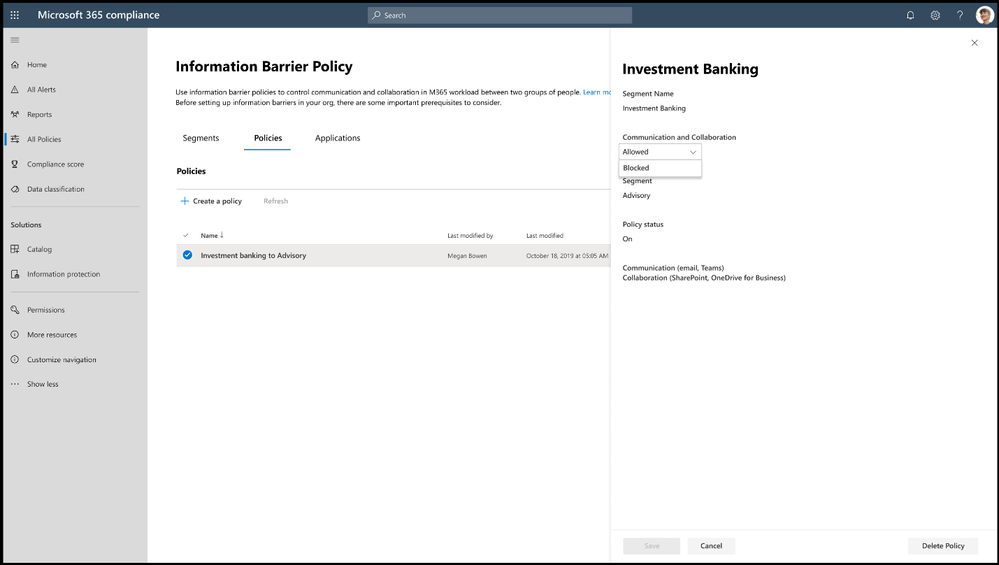Open settings gear icon
999x565 pixels.
[x=935, y=15]
